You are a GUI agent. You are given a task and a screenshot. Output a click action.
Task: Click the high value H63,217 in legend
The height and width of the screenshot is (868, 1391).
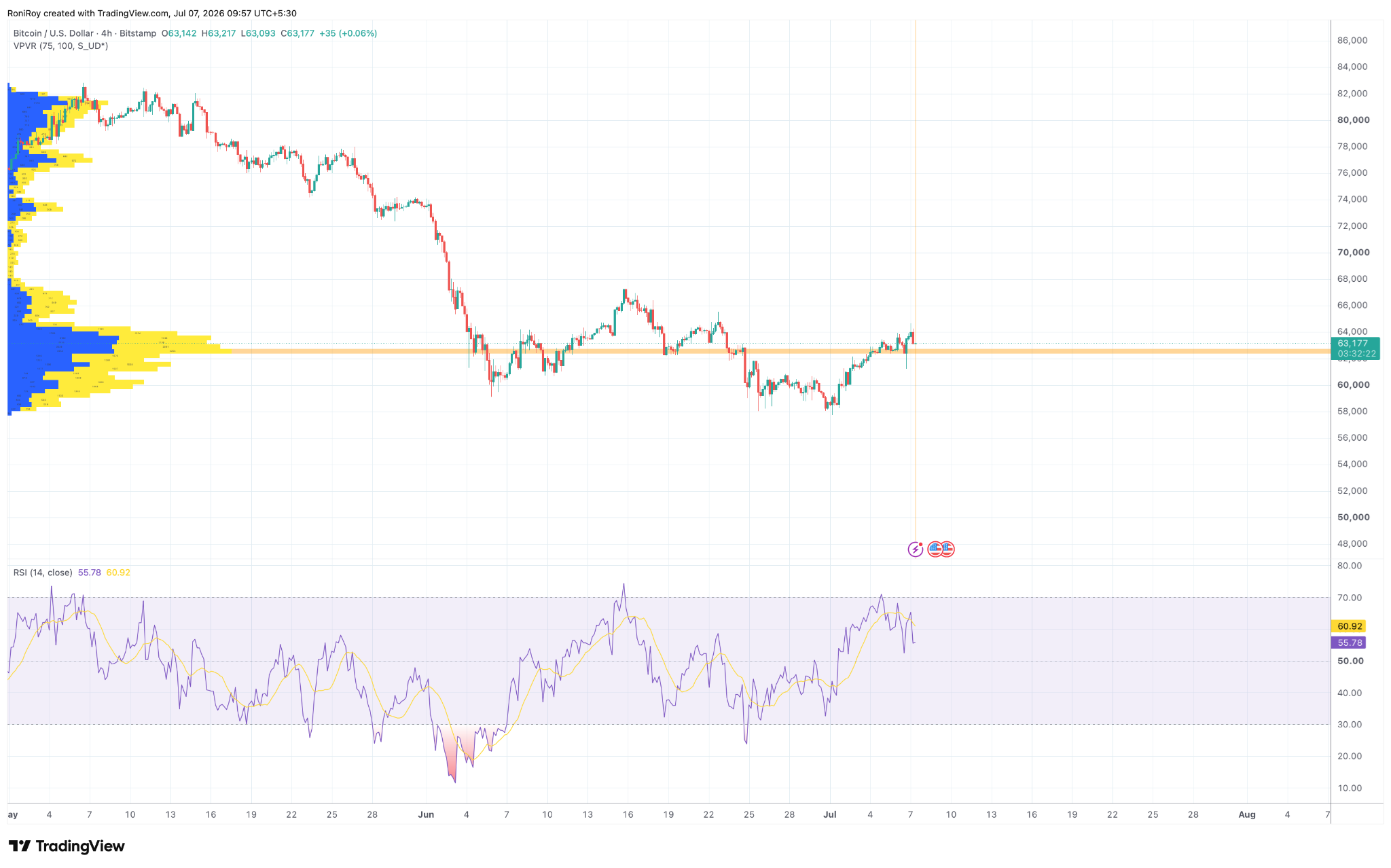219,33
